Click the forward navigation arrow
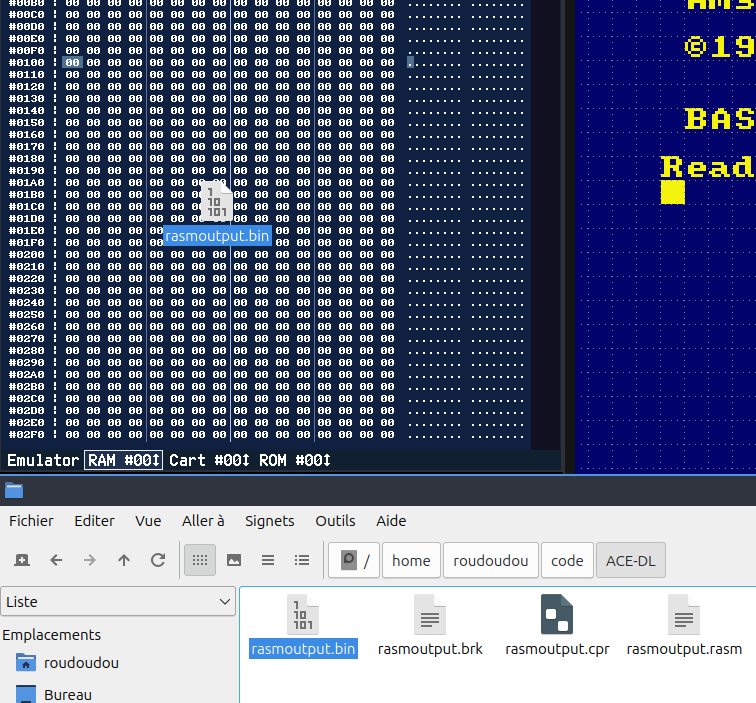 pyautogui.click(x=90, y=560)
